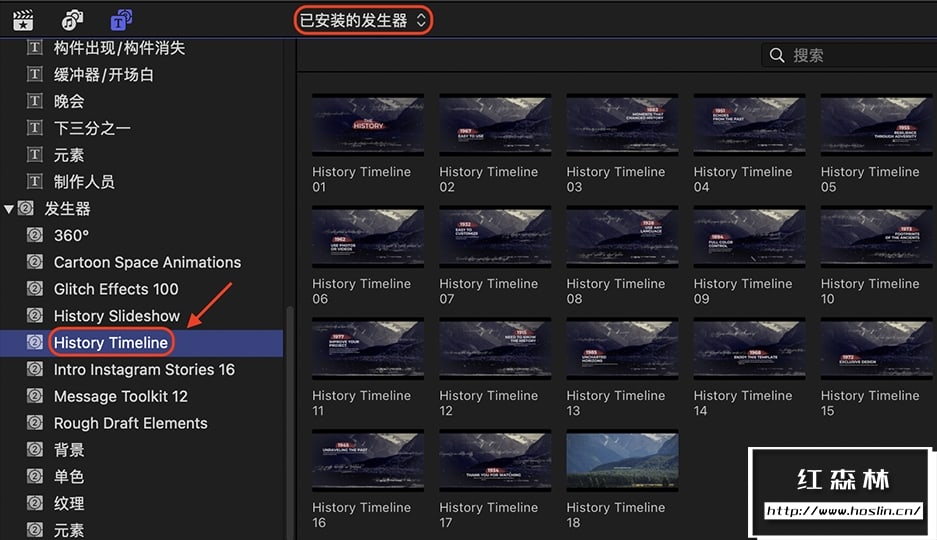Click into the 搜索 search field
The height and width of the screenshot is (540, 937).
point(849,56)
